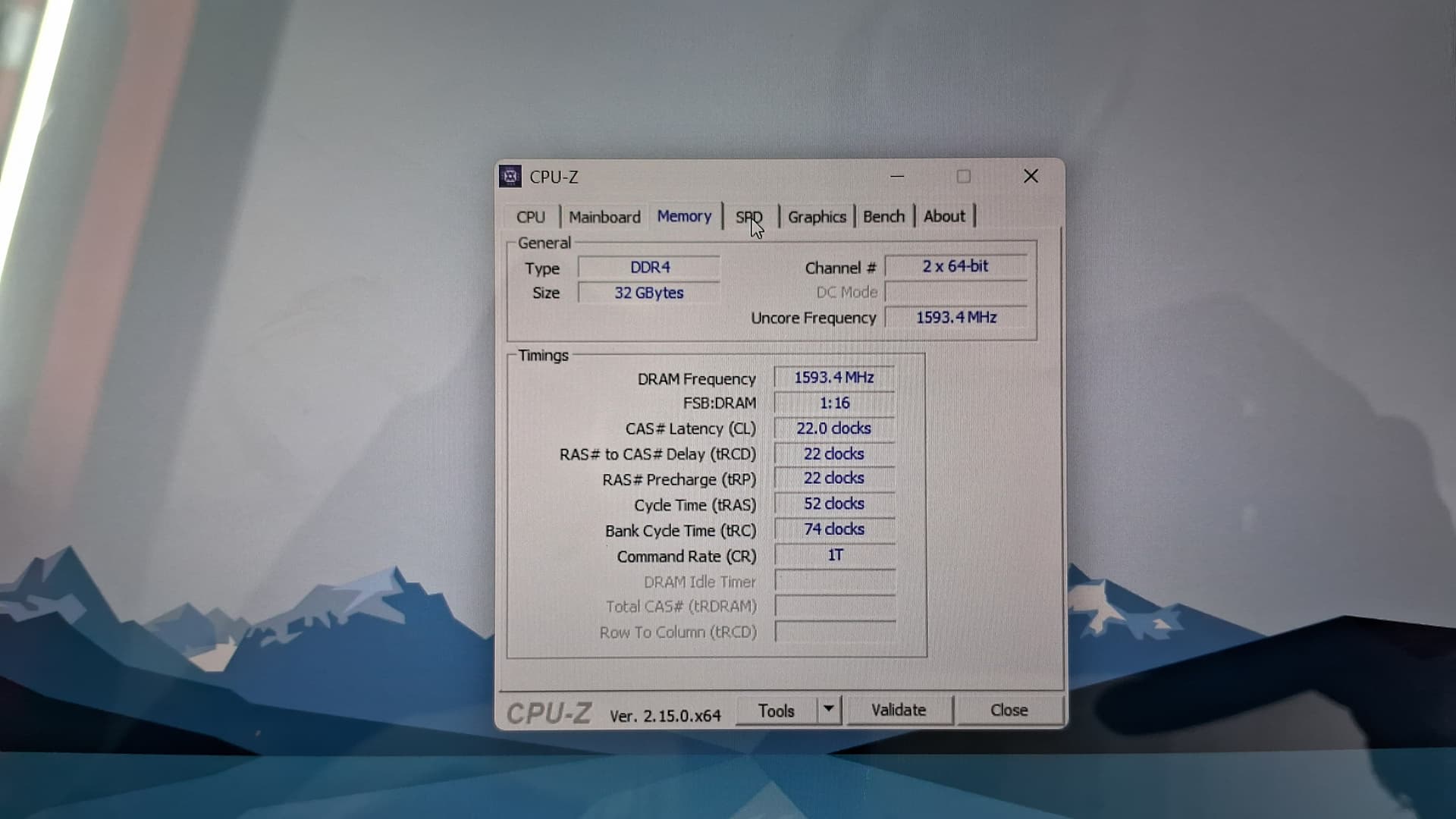The image size is (1456, 819).
Task: Close CPU-Z with the X button
Action: pyautogui.click(x=1031, y=176)
